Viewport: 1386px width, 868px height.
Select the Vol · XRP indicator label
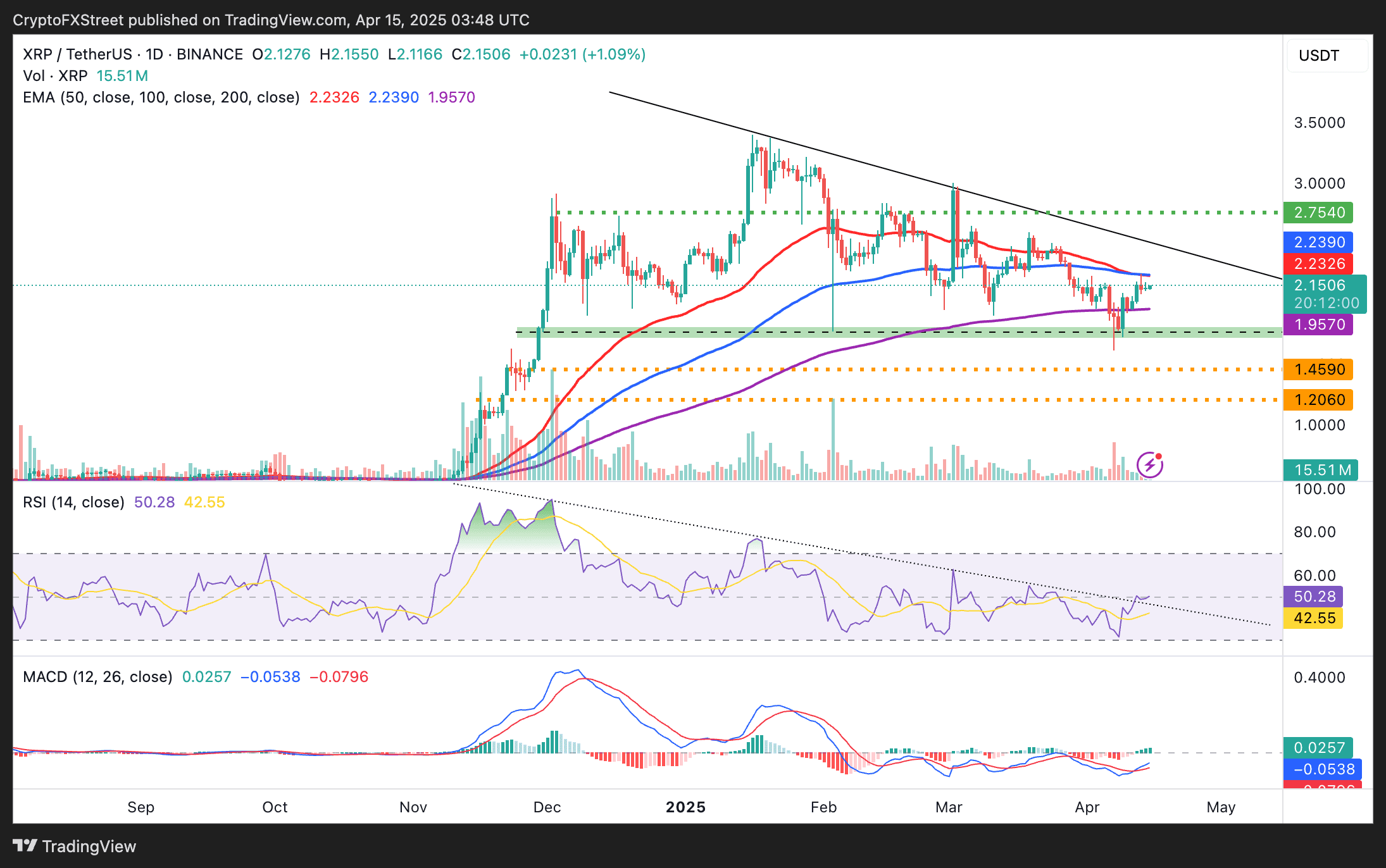[55, 76]
